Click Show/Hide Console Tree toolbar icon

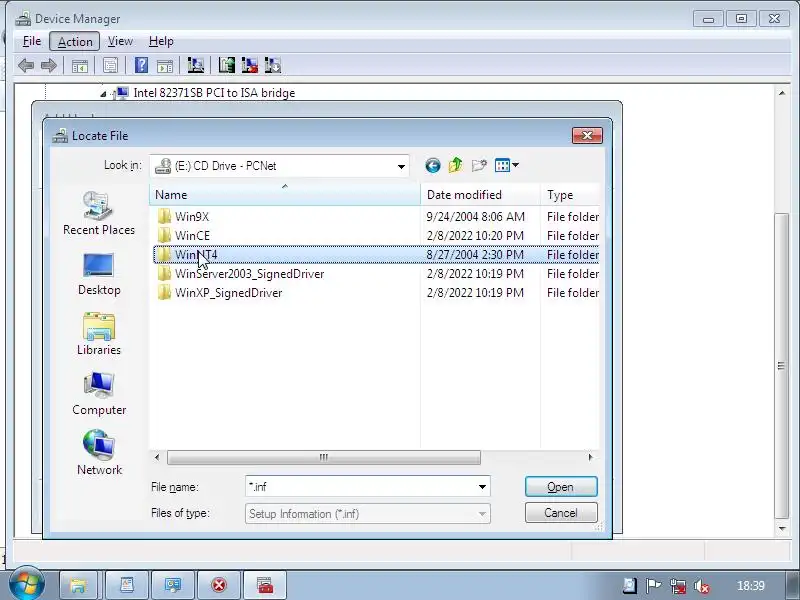point(80,66)
